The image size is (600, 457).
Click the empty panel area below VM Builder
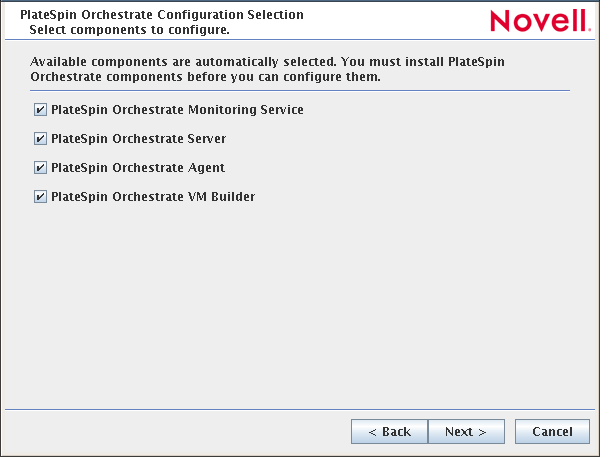pos(300,300)
